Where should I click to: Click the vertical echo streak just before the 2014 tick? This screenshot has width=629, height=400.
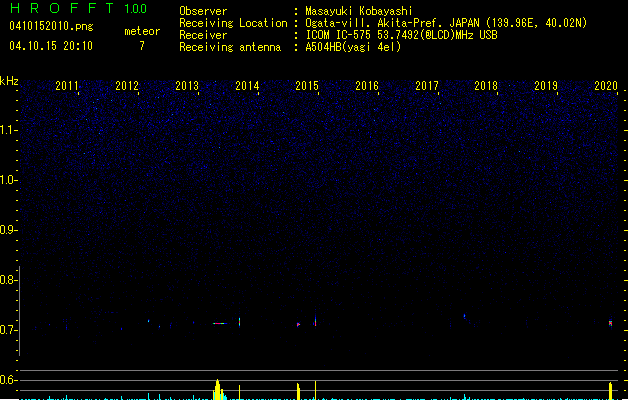tap(239, 322)
